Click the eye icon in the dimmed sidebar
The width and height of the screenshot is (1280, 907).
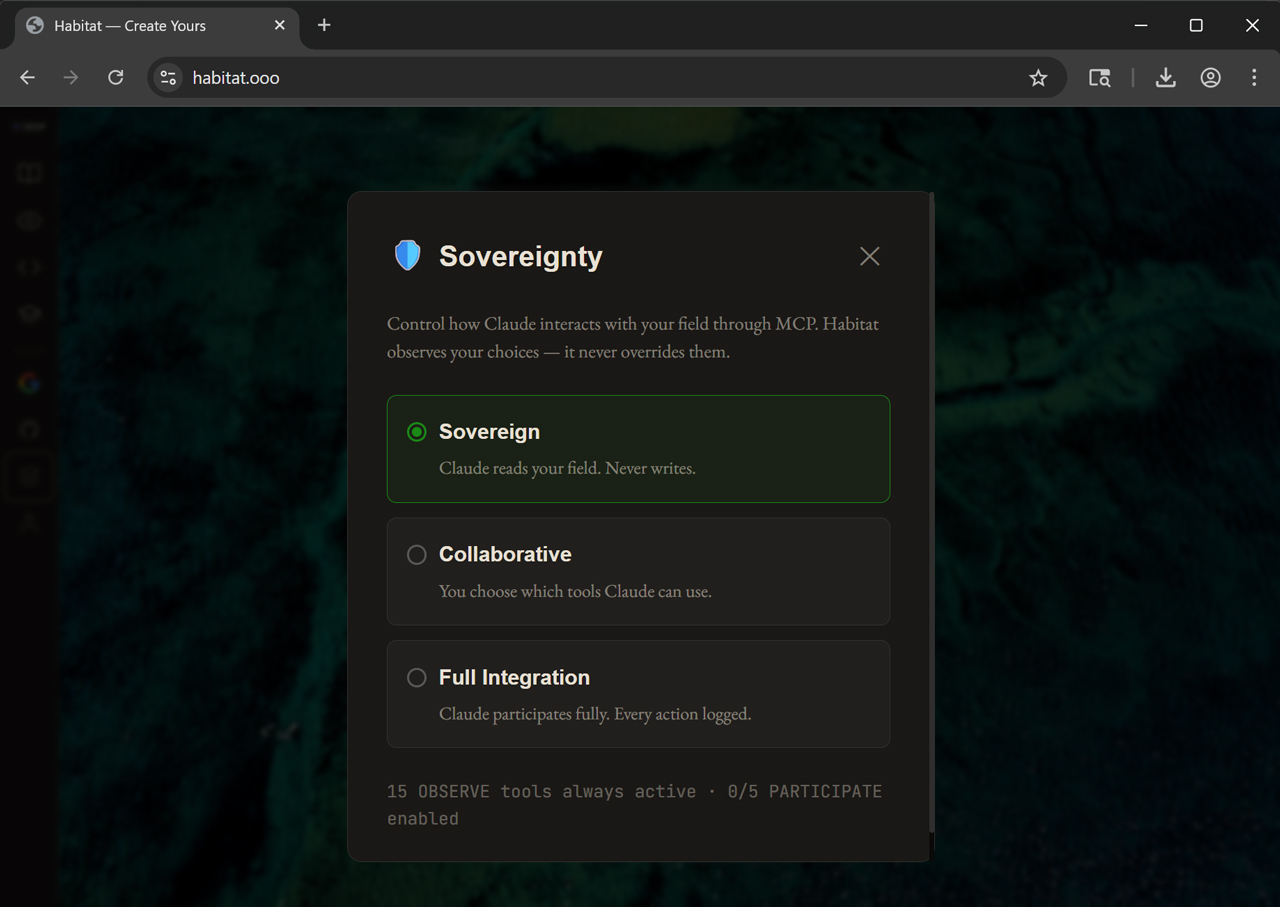(28, 221)
